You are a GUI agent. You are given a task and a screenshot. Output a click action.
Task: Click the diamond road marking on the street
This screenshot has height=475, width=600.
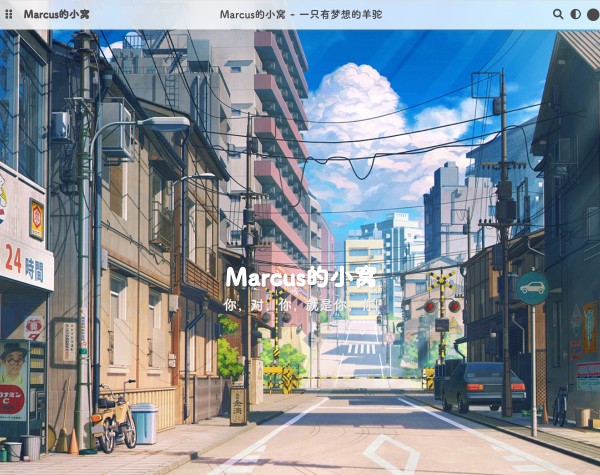coord(391,453)
